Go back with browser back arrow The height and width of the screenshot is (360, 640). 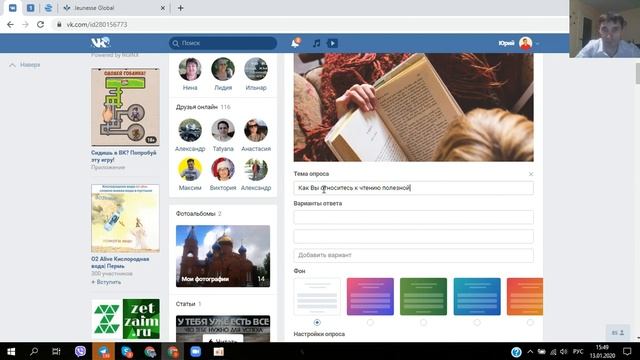tap(11, 24)
